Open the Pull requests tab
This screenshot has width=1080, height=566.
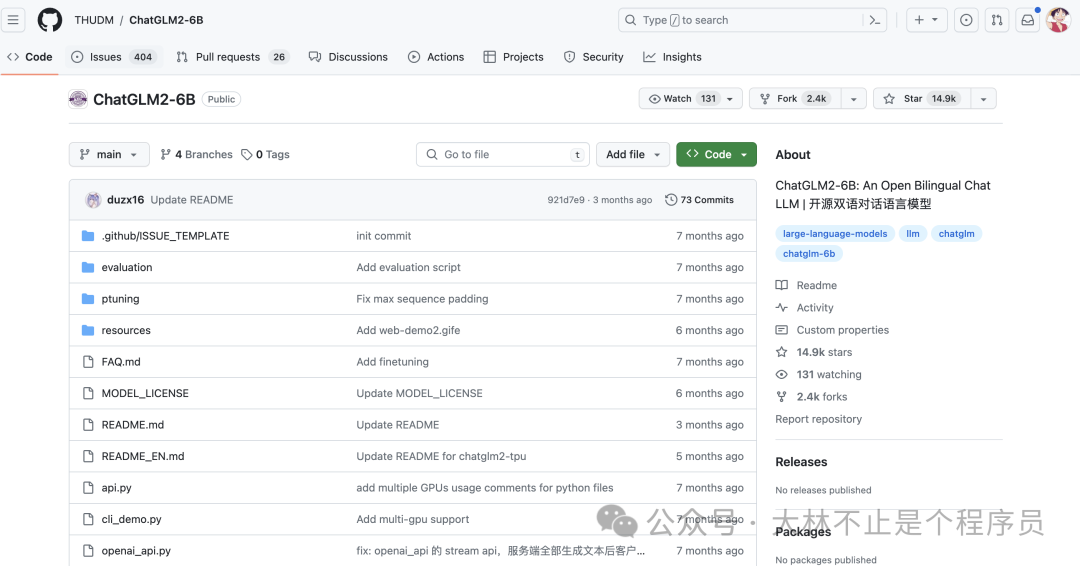pos(231,57)
